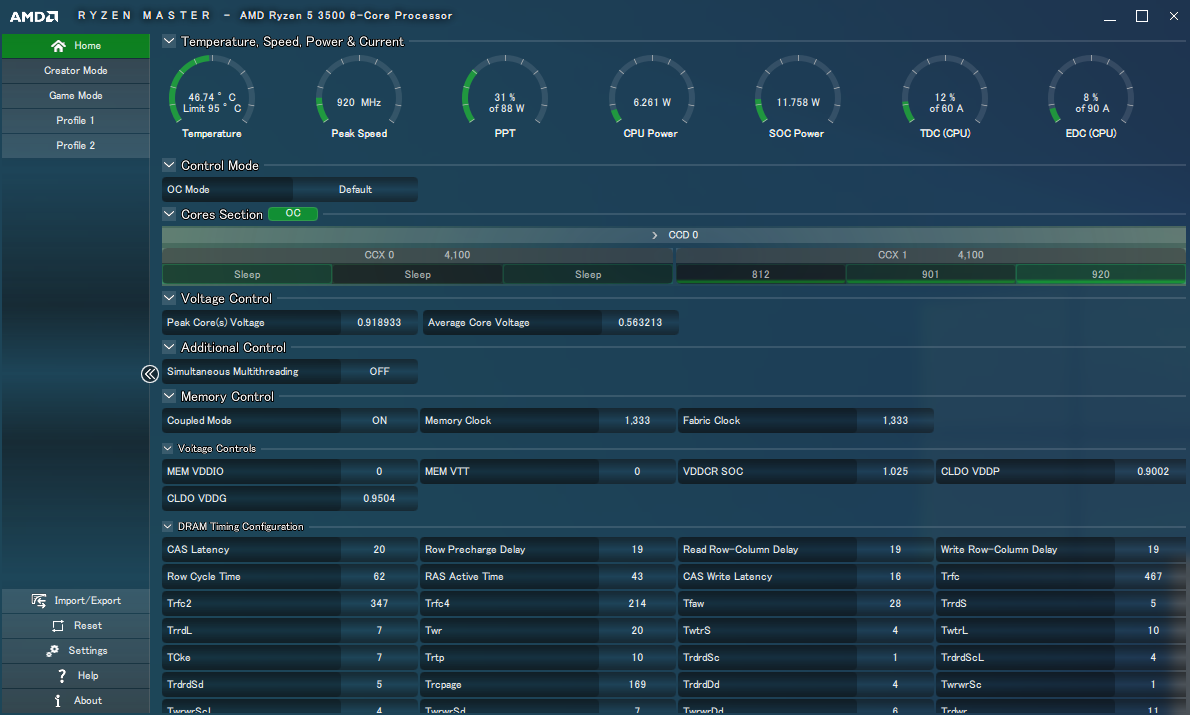
Task: Expand the CCD 0 chevron bar
Action: (655, 235)
